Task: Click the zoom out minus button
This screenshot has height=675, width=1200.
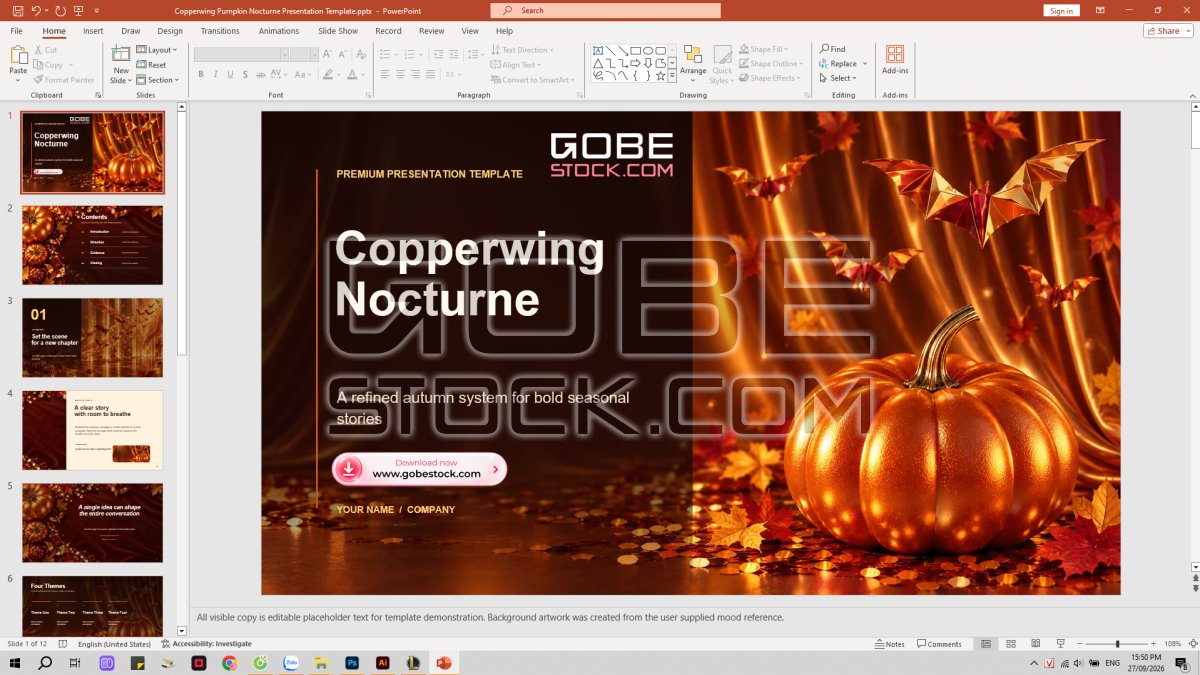Action: tap(1079, 644)
